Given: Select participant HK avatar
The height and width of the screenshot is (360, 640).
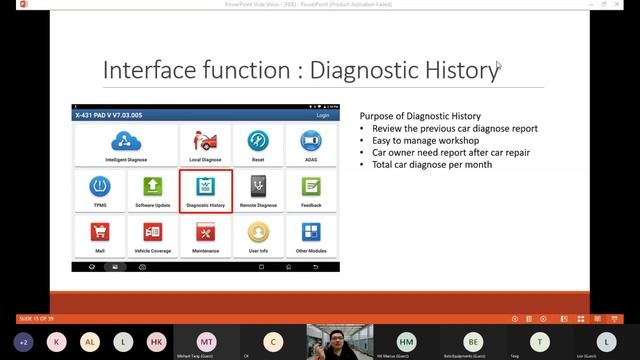Looking at the screenshot, I should [156, 342].
